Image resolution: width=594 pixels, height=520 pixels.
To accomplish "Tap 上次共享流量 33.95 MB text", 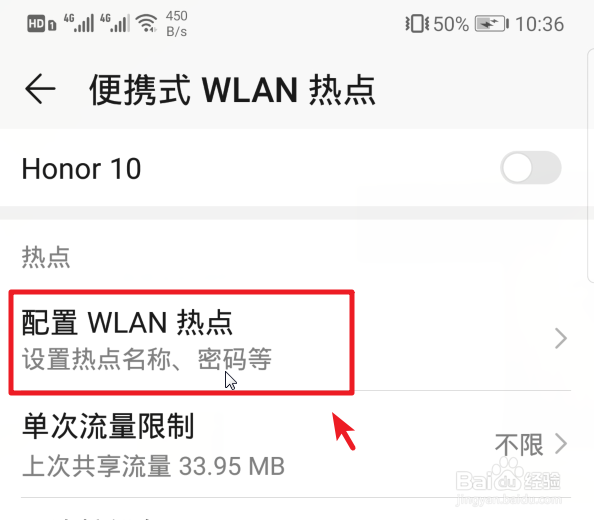I will tap(153, 466).
